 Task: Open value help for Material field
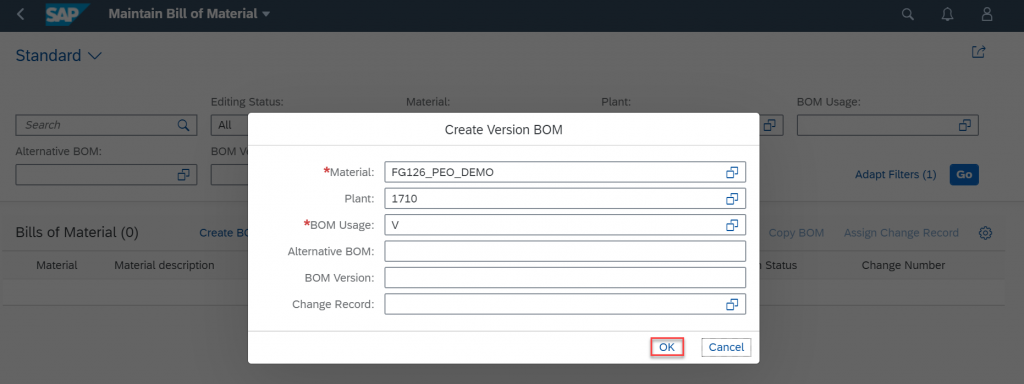point(731,172)
